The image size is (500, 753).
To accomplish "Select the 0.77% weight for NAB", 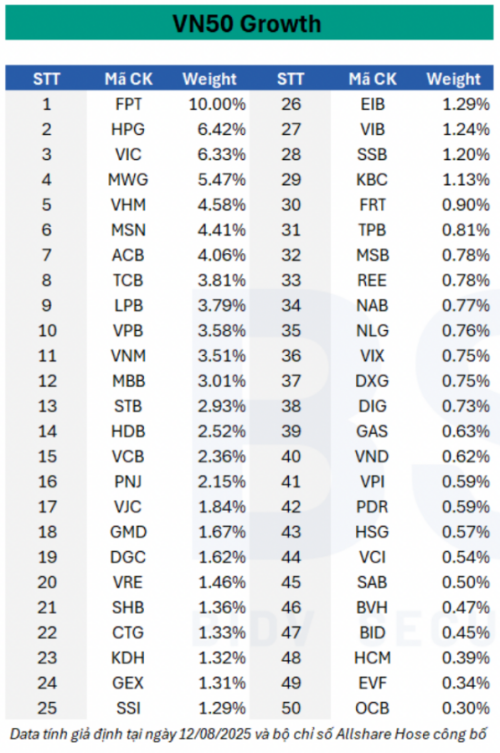I will pyautogui.click(x=465, y=305).
